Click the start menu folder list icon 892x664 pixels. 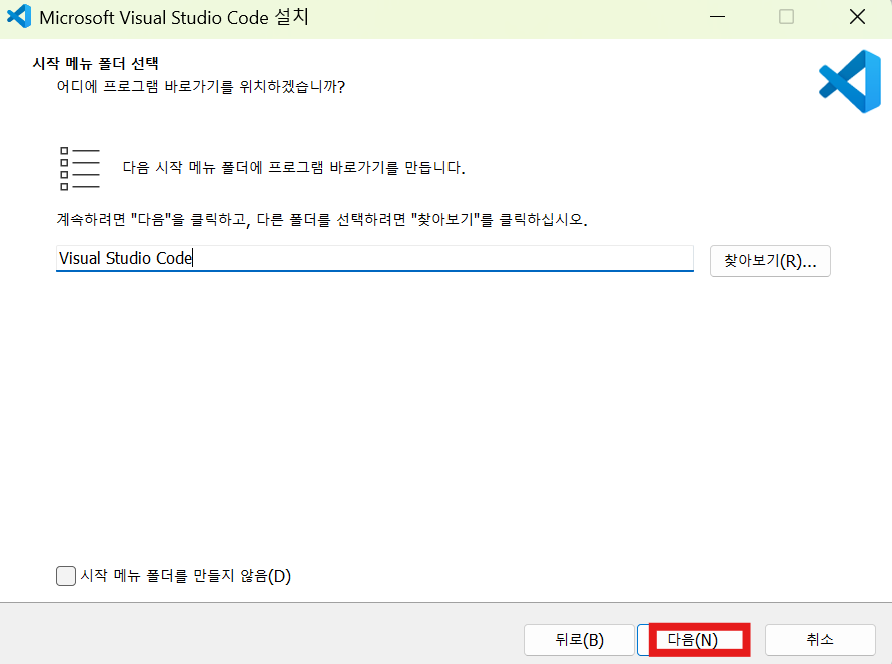pyautogui.click(x=80, y=168)
